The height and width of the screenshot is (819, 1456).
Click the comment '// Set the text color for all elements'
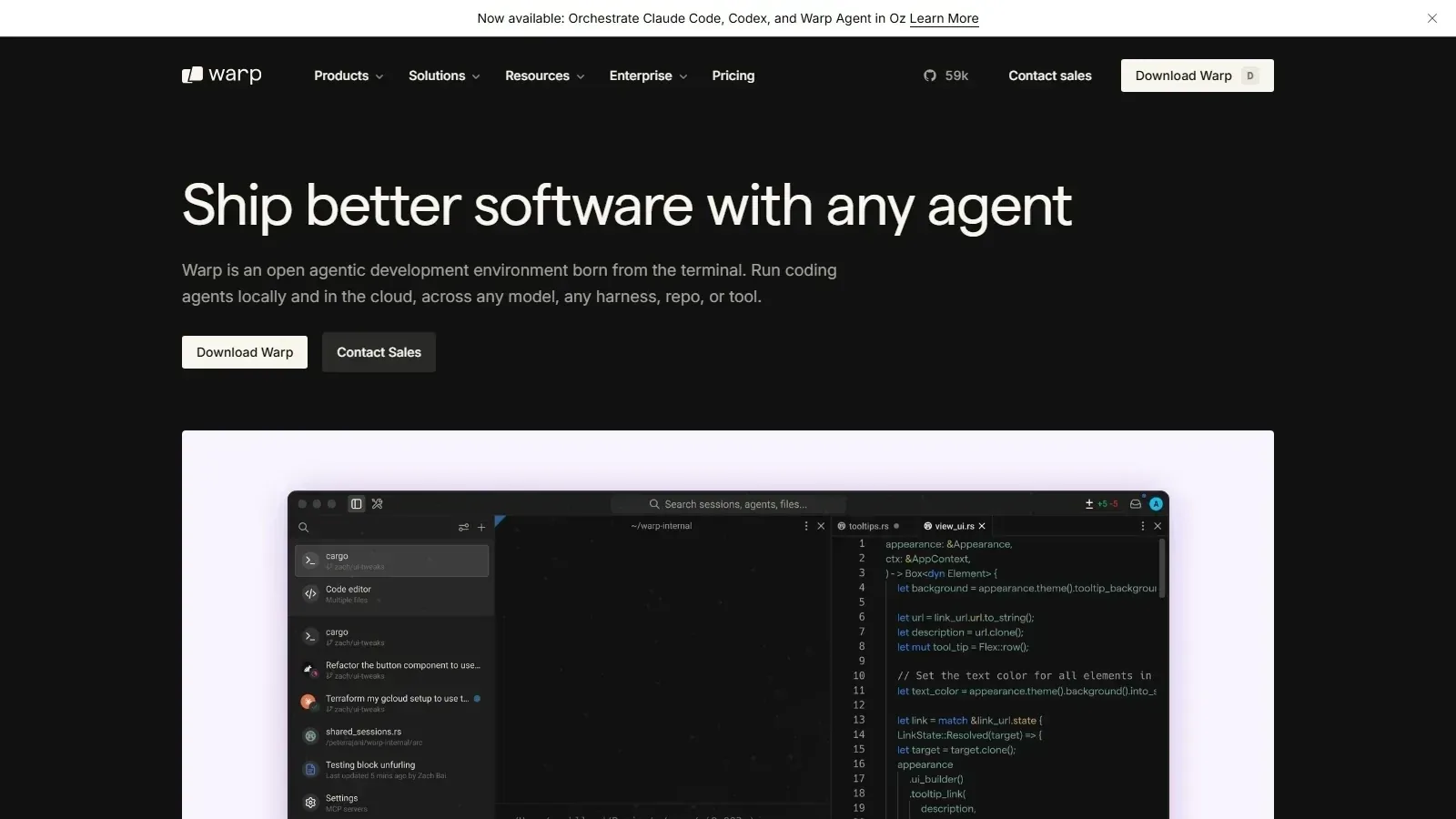point(1025,676)
